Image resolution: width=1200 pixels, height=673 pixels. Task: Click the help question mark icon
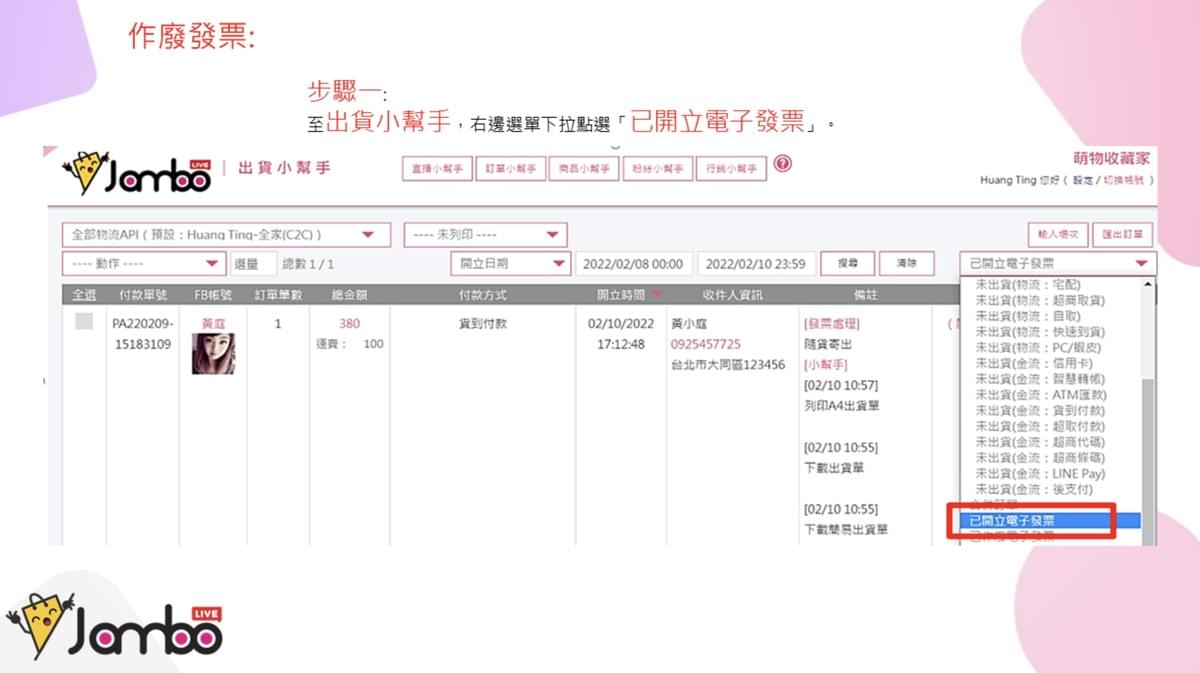[x=782, y=164]
